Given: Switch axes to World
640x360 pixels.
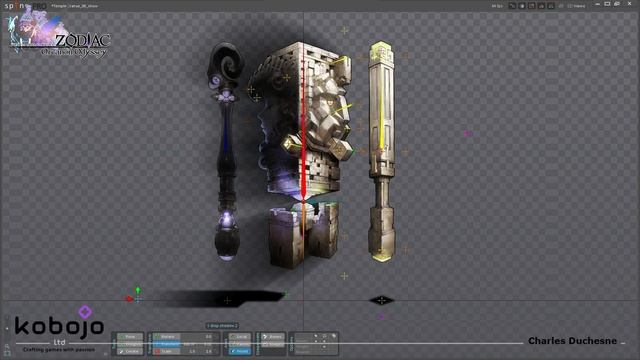Looking at the screenshot, I should coord(240,351).
